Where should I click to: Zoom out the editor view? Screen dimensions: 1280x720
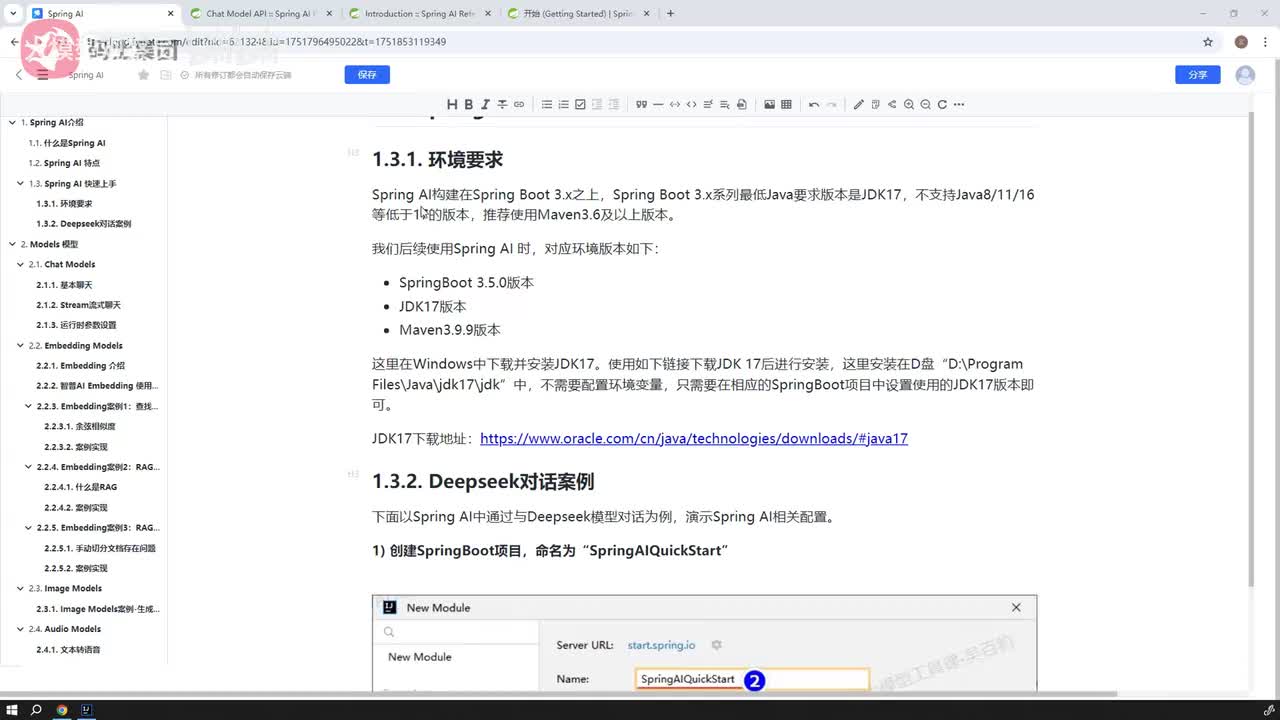point(926,104)
